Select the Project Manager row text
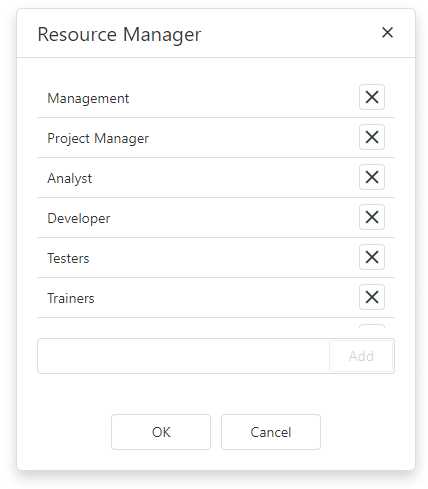 [x=98, y=138]
